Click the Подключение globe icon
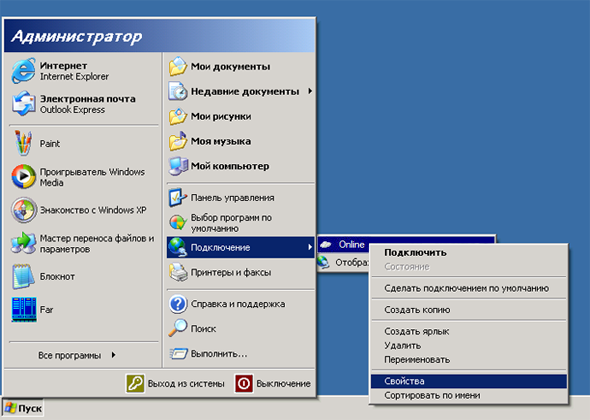Image resolution: width=590 pixels, height=420 pixels. [178, 247]
